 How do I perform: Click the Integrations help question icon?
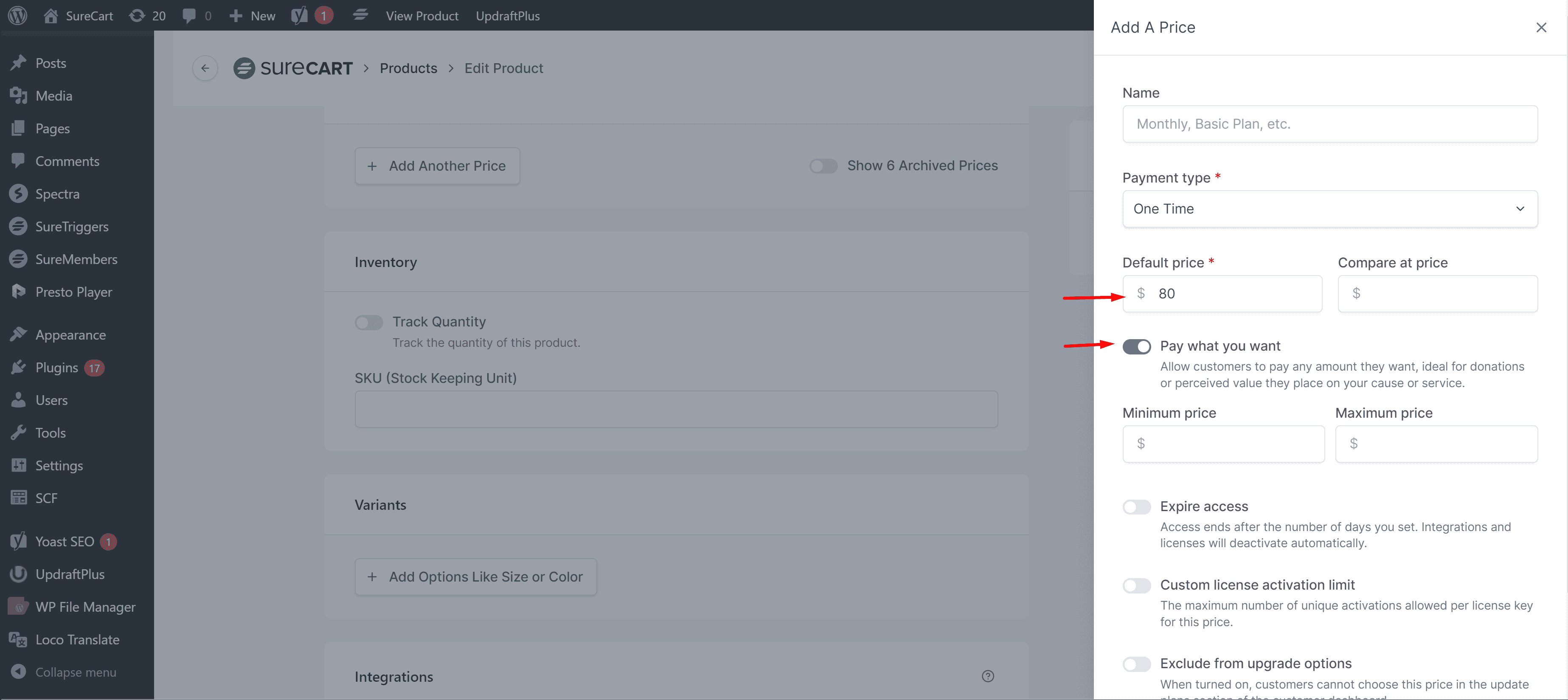[x=987, y=676]
